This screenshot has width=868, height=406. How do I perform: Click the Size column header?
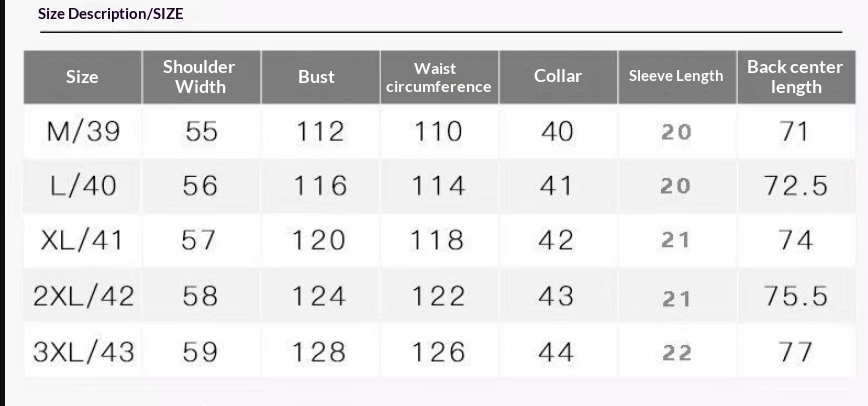click(x=82, y=77)
